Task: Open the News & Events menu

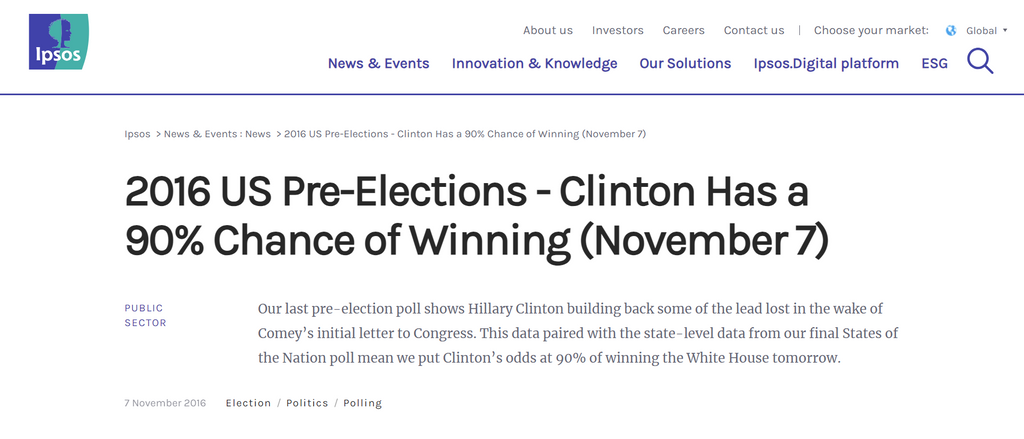Action: tap(378, 63)
